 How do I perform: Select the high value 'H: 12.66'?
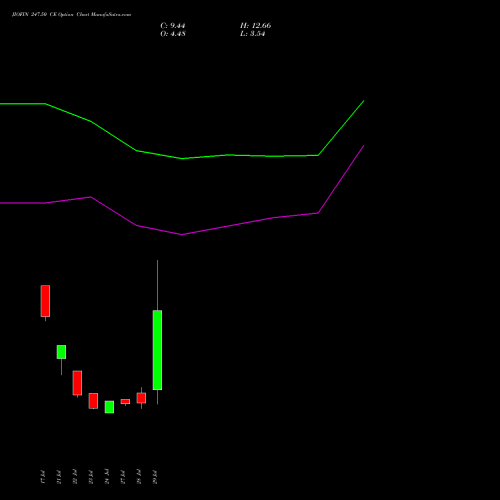click(255, 26)
